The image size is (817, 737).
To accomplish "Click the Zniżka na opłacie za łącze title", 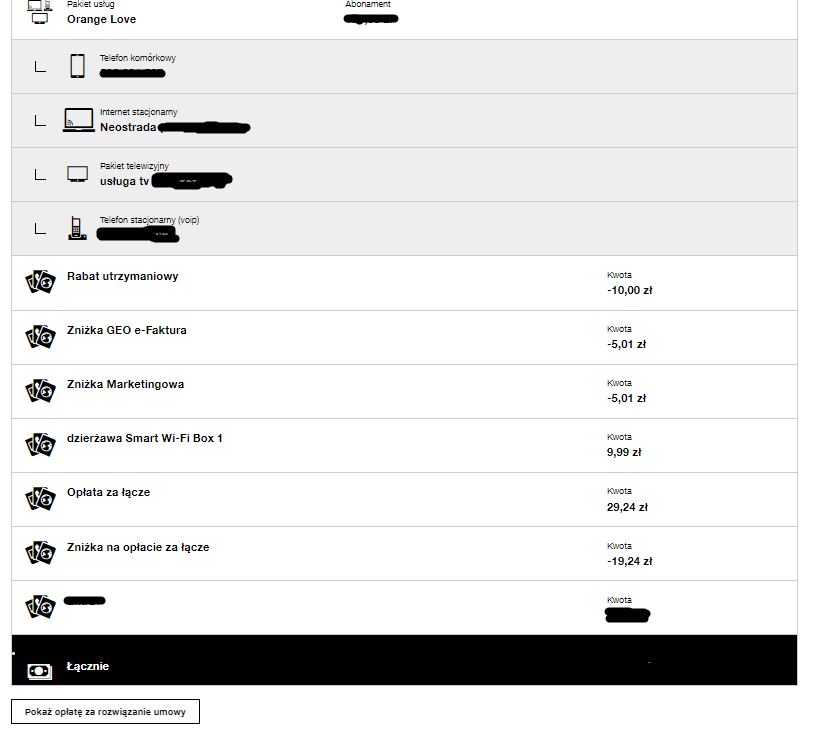I will pos(138,547).
